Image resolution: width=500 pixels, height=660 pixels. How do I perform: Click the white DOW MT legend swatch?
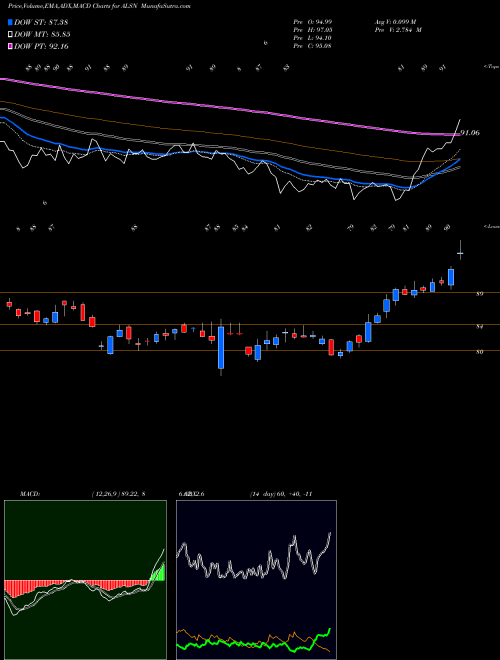10,35
